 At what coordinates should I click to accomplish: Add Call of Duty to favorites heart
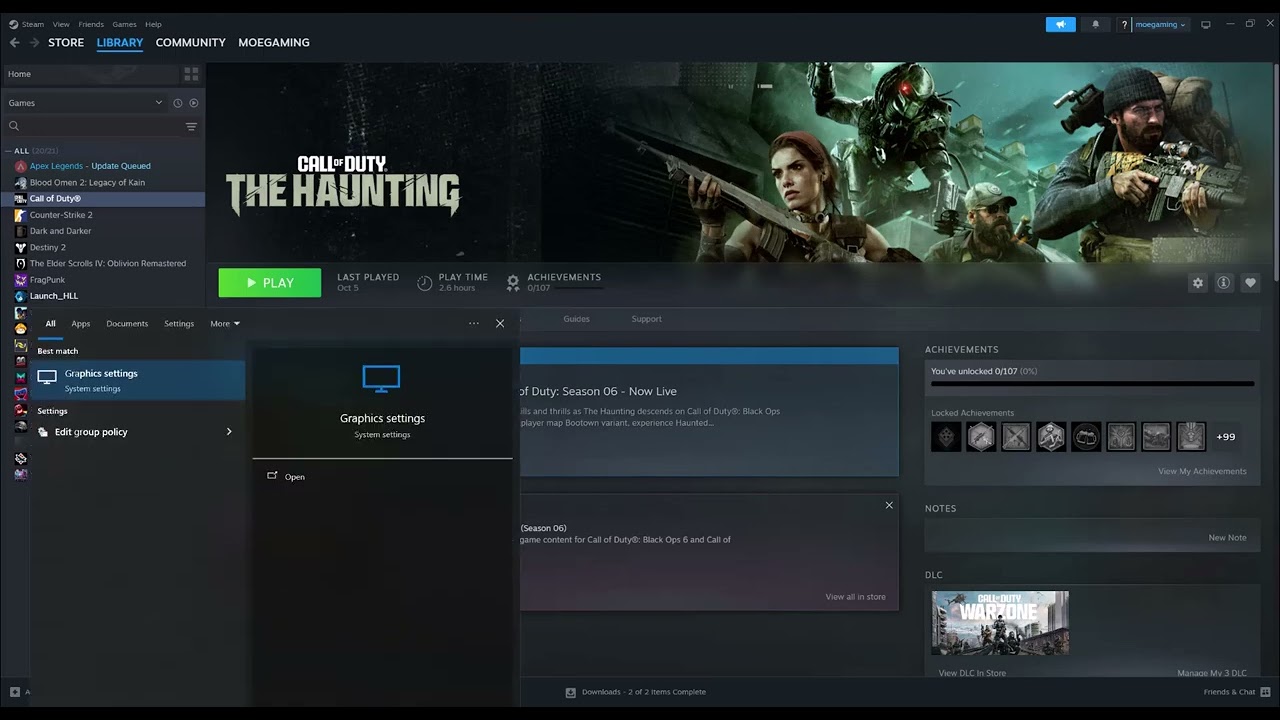[x=1250, y=283]
